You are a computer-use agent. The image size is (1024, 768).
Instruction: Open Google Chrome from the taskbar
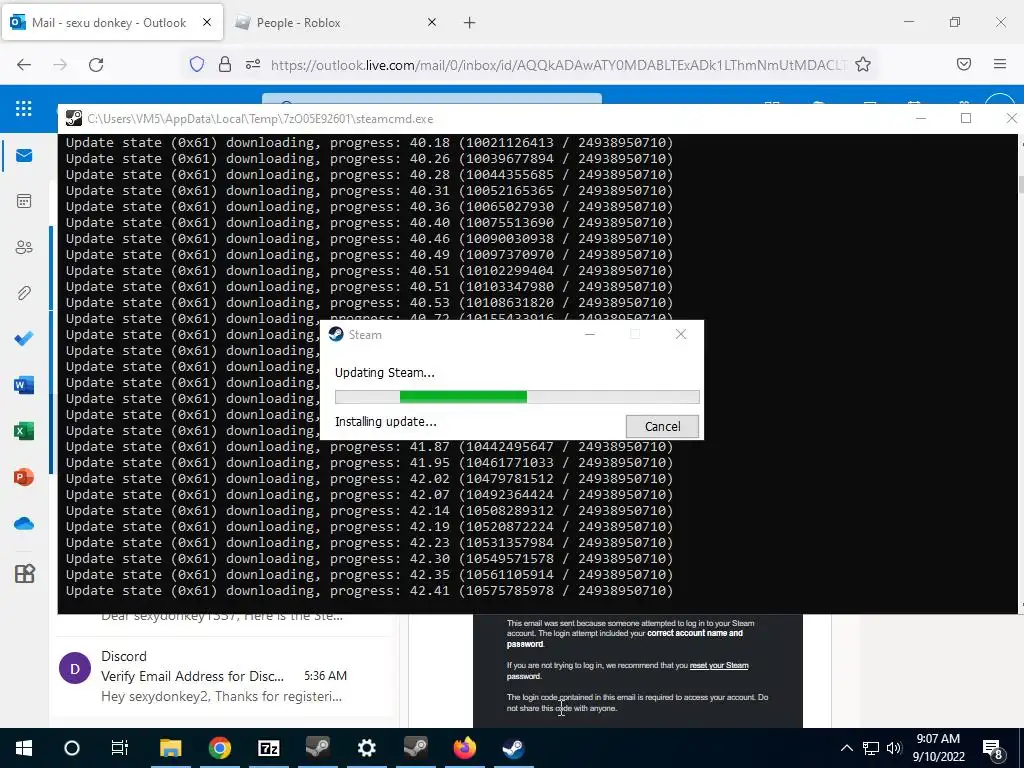point(219,748)
